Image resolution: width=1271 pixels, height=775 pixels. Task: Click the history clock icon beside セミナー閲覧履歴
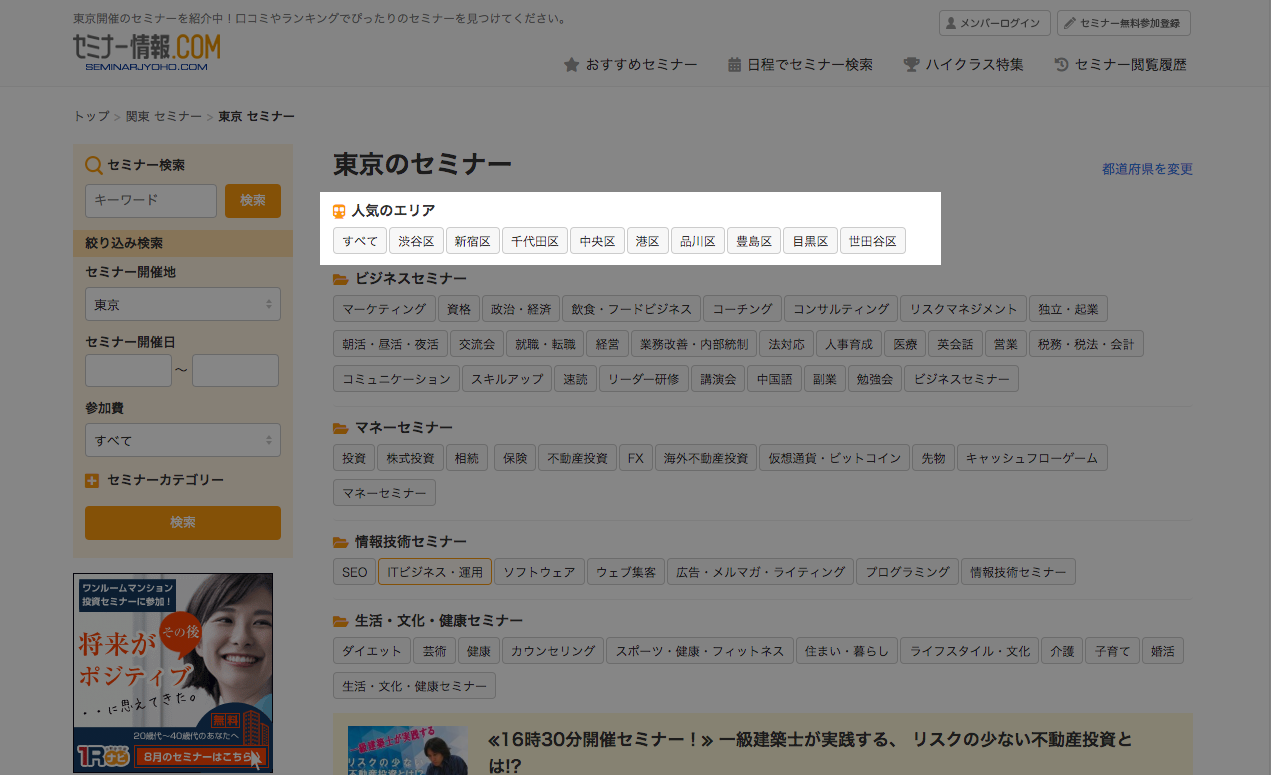click(1062, 65)
